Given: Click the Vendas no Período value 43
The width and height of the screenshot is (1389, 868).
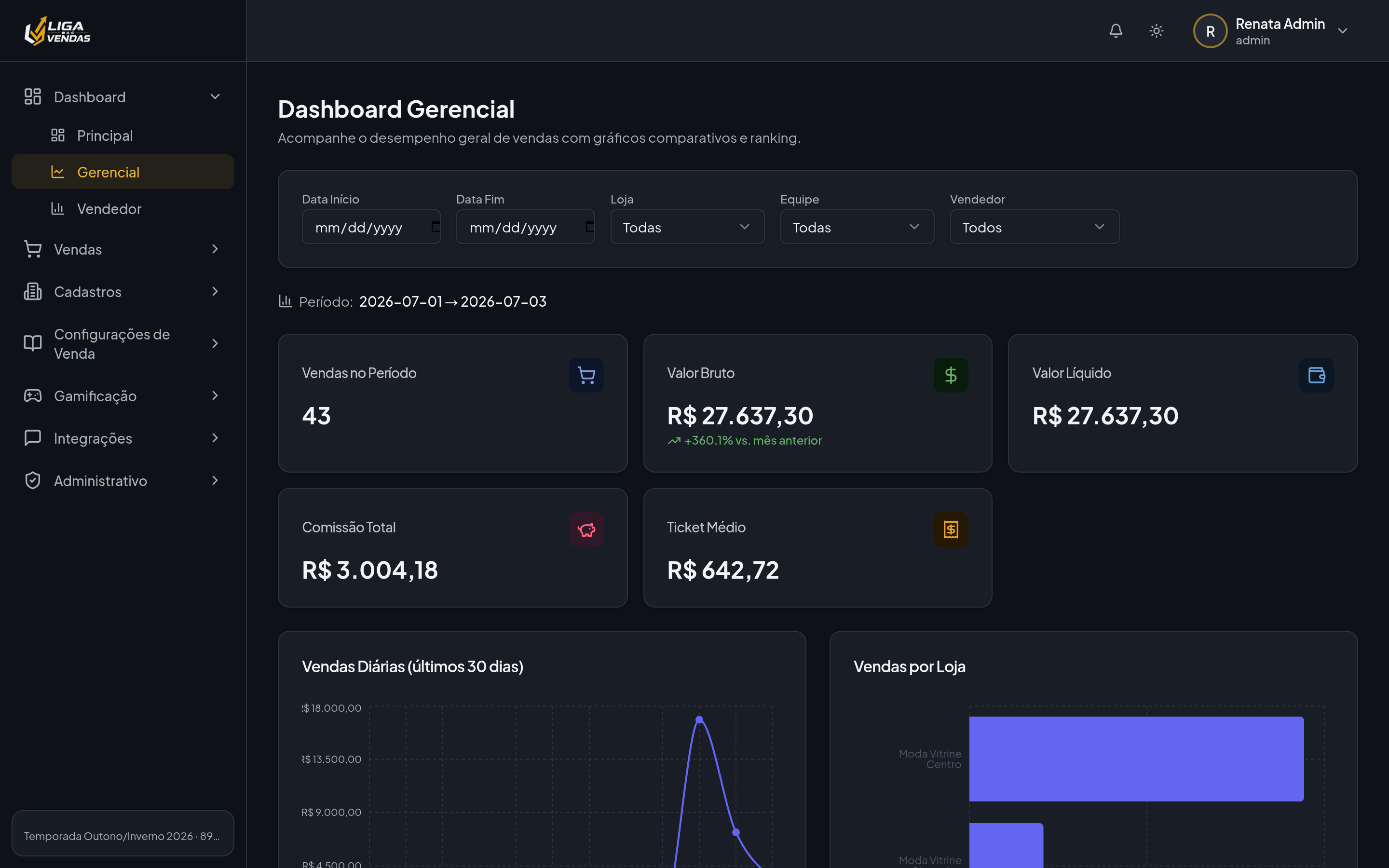Looking at the screenshot, I should (x=316, y=416).
